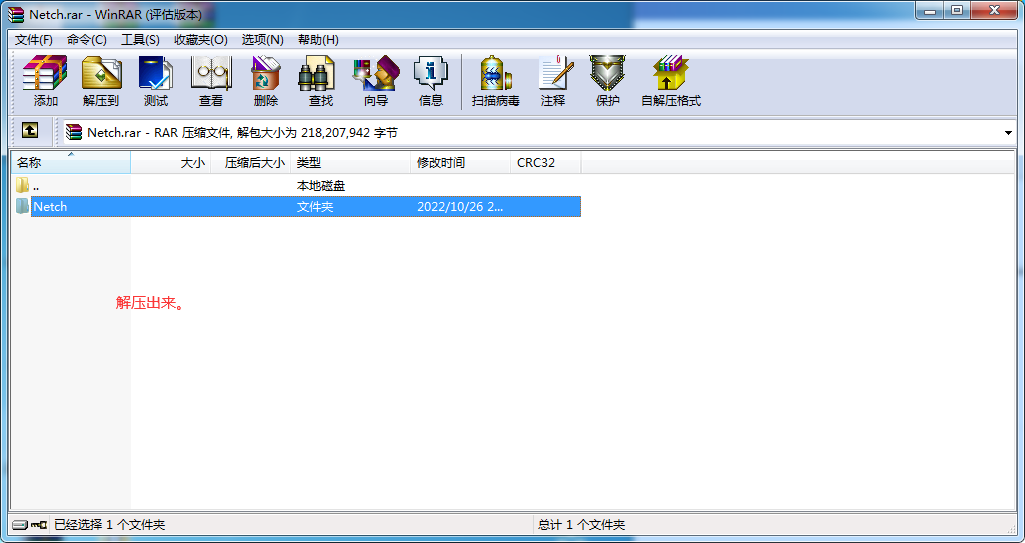Image resolution: width=1025 pixels, height=543 pixels.
Task: Open the File (文件) menu
Action: coord(33,39)
